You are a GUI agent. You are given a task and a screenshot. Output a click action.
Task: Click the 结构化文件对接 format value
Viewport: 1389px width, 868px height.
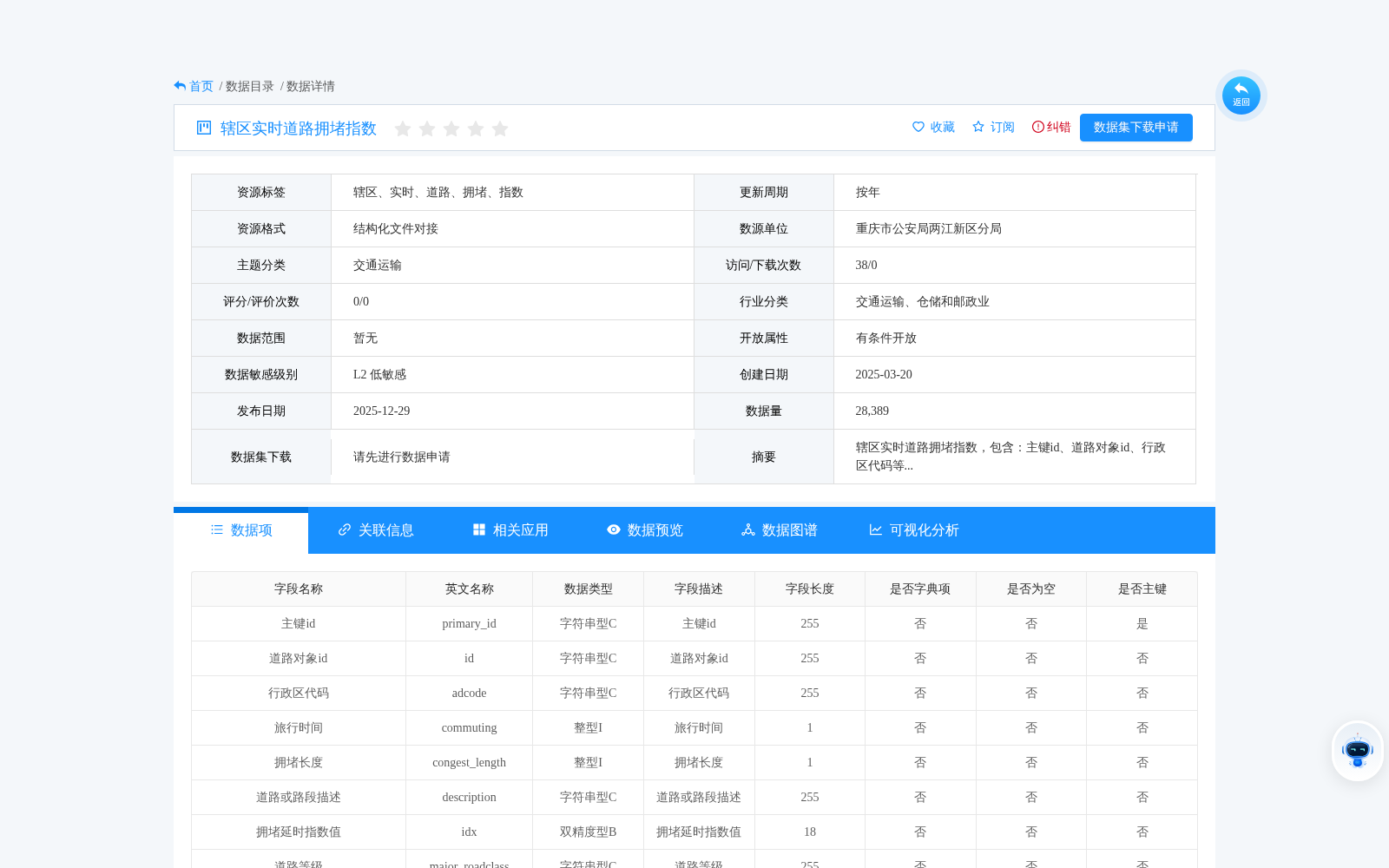pyautogui.click(x=396, y=229)
